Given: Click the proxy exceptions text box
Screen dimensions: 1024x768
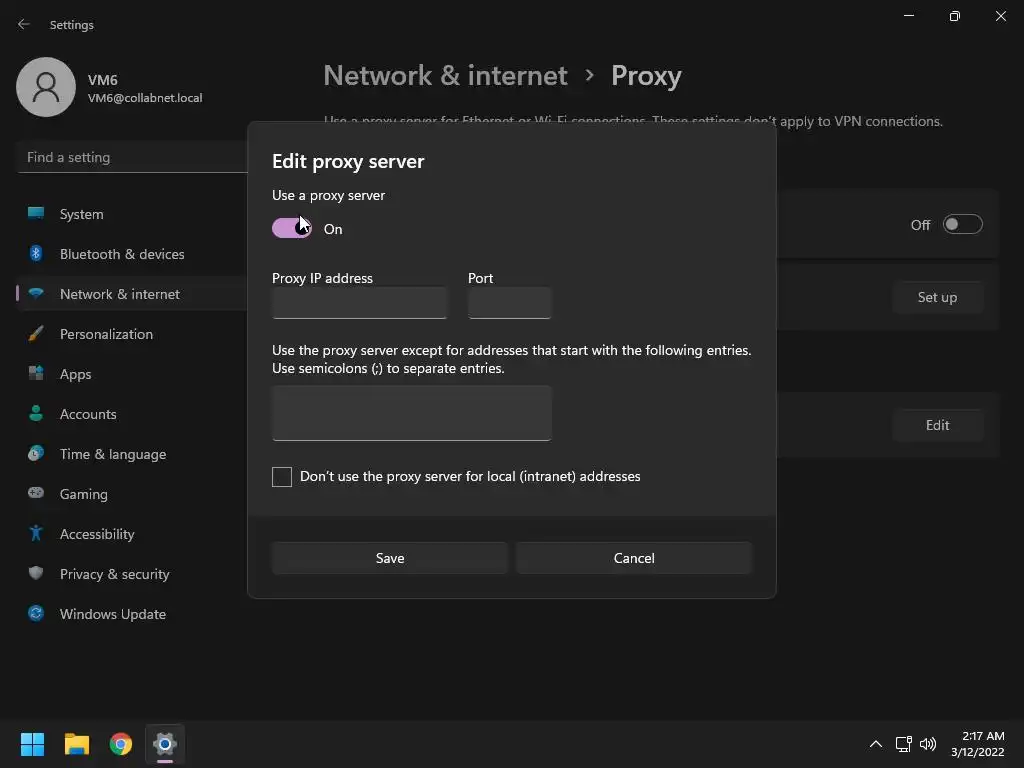Looking at the screenshot, I should click(x=412, y=413).
